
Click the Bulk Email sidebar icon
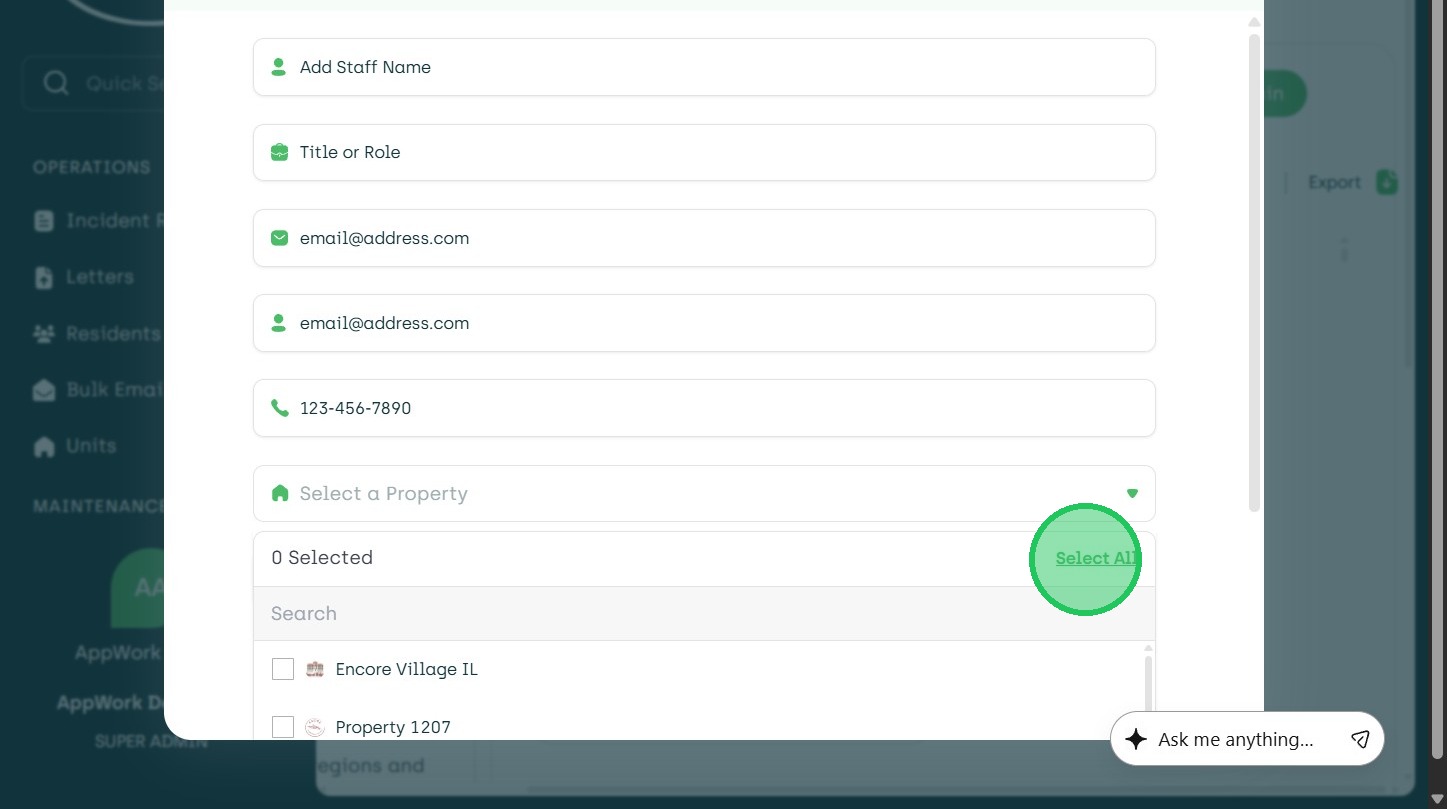pyautogui.click(x=44, y=390)
